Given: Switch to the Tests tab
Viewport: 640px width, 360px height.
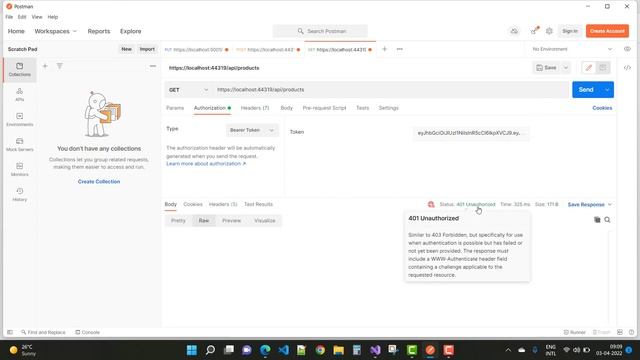Looking at the screenshot, I should 362,108.
